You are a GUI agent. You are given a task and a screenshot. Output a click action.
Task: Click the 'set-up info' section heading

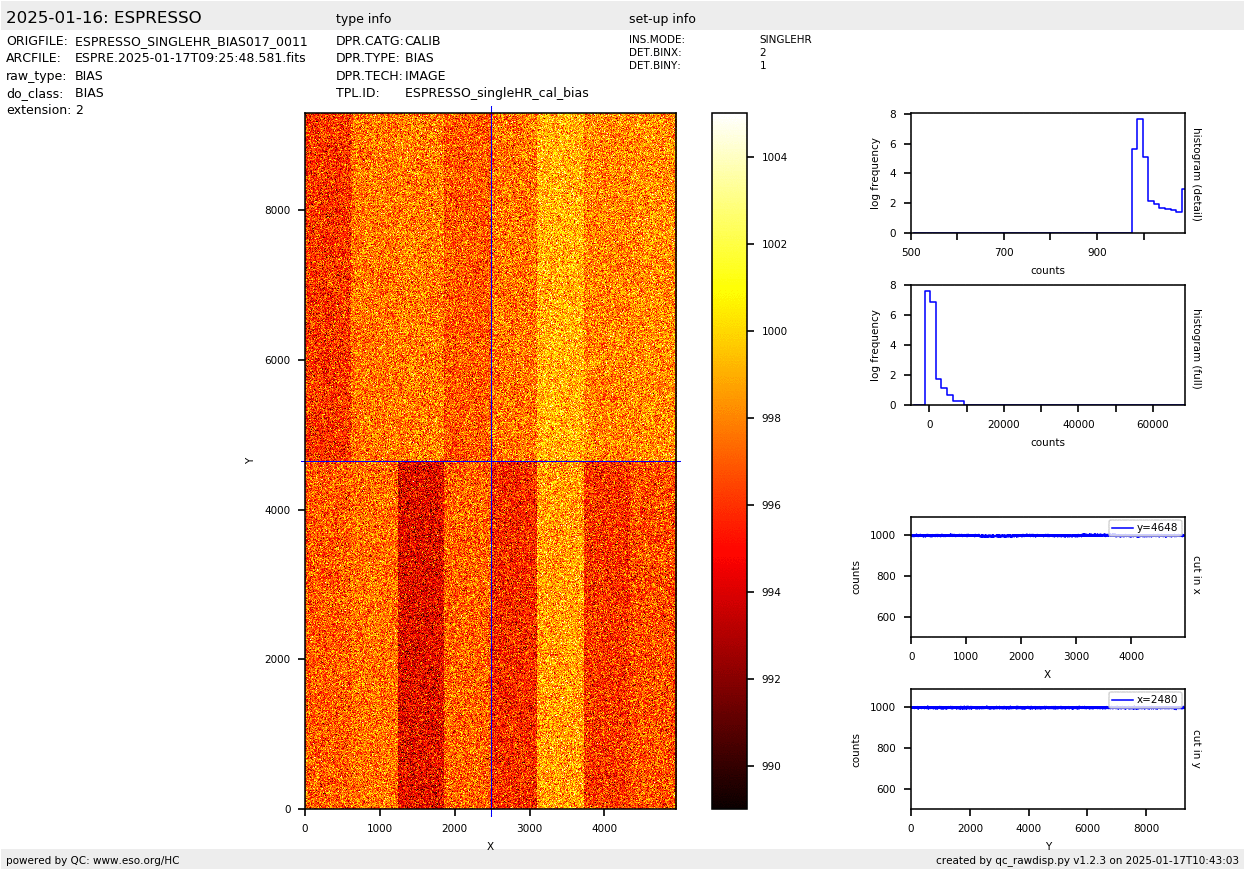(x=662, y=19)
